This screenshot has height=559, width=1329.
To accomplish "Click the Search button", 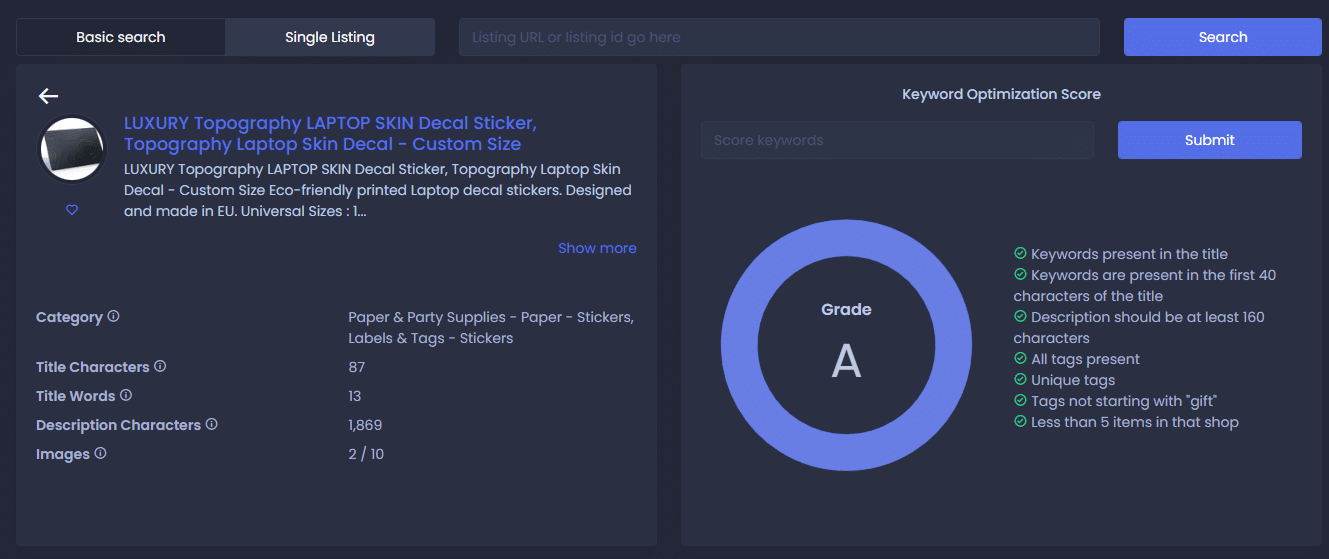I will [1223, 37].
